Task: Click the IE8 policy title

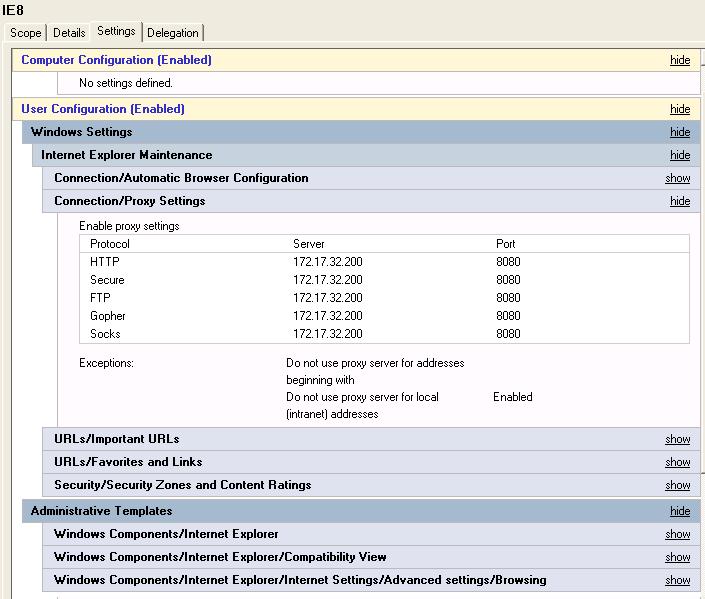Action: [x=13, y=10]
